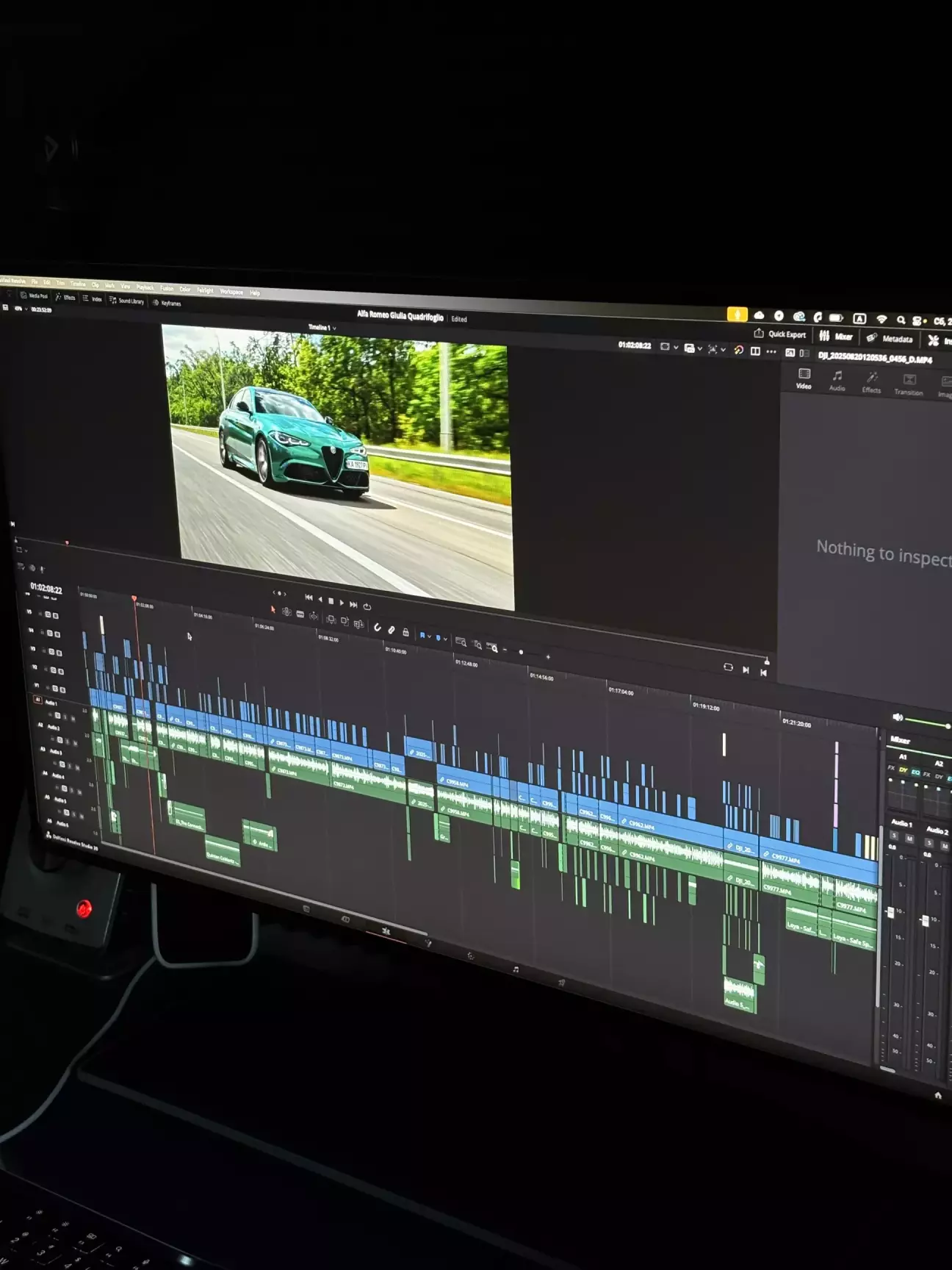Open the Media Pool panel

click(x=34, y=295)
